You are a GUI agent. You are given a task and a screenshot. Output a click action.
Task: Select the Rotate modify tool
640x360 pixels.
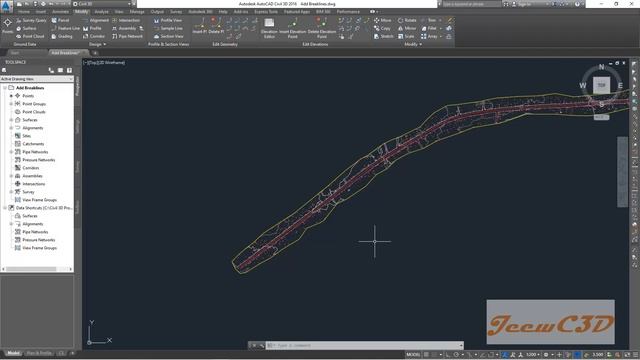coord(407,20)
